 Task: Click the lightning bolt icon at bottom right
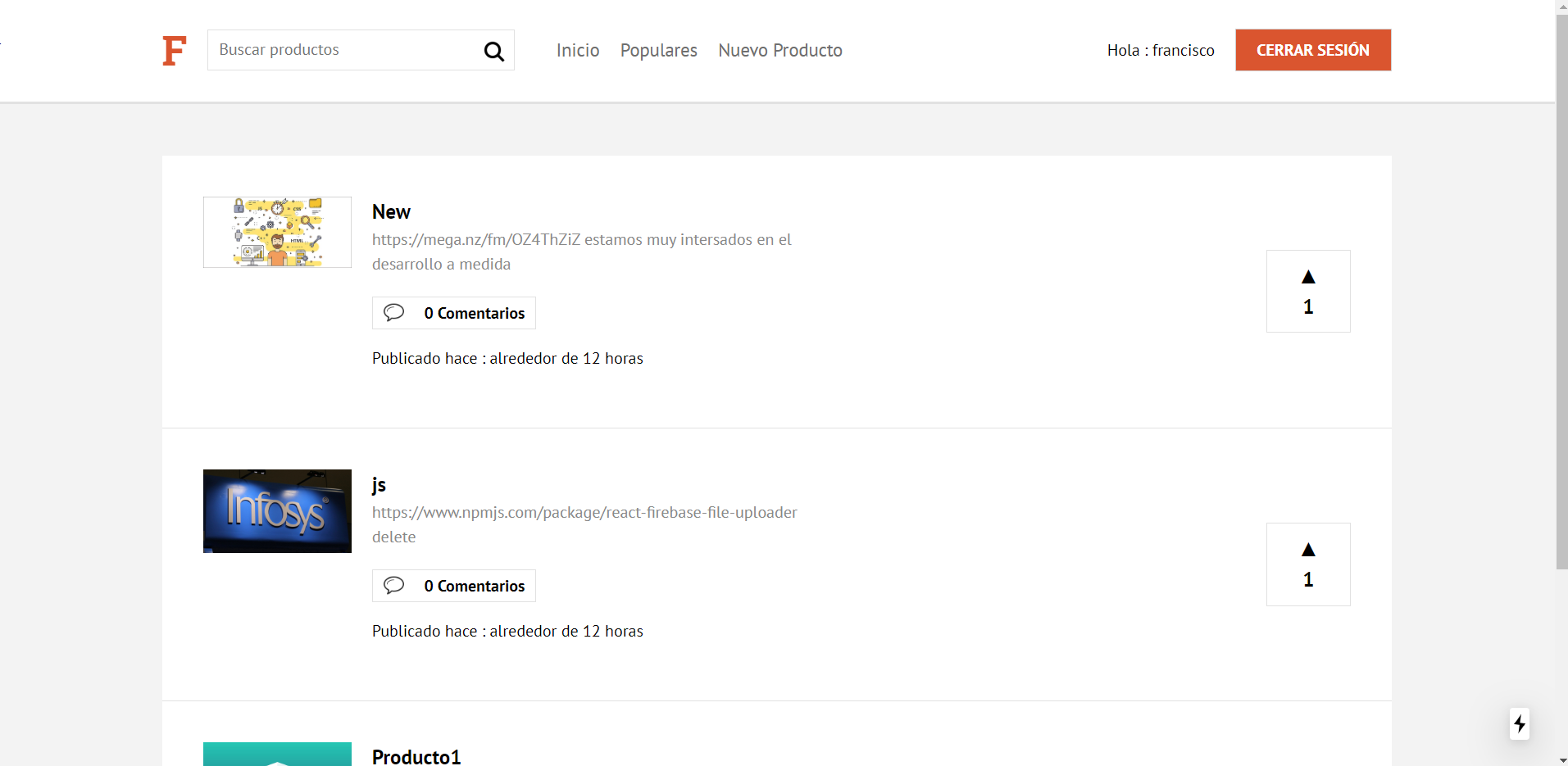1520,724
